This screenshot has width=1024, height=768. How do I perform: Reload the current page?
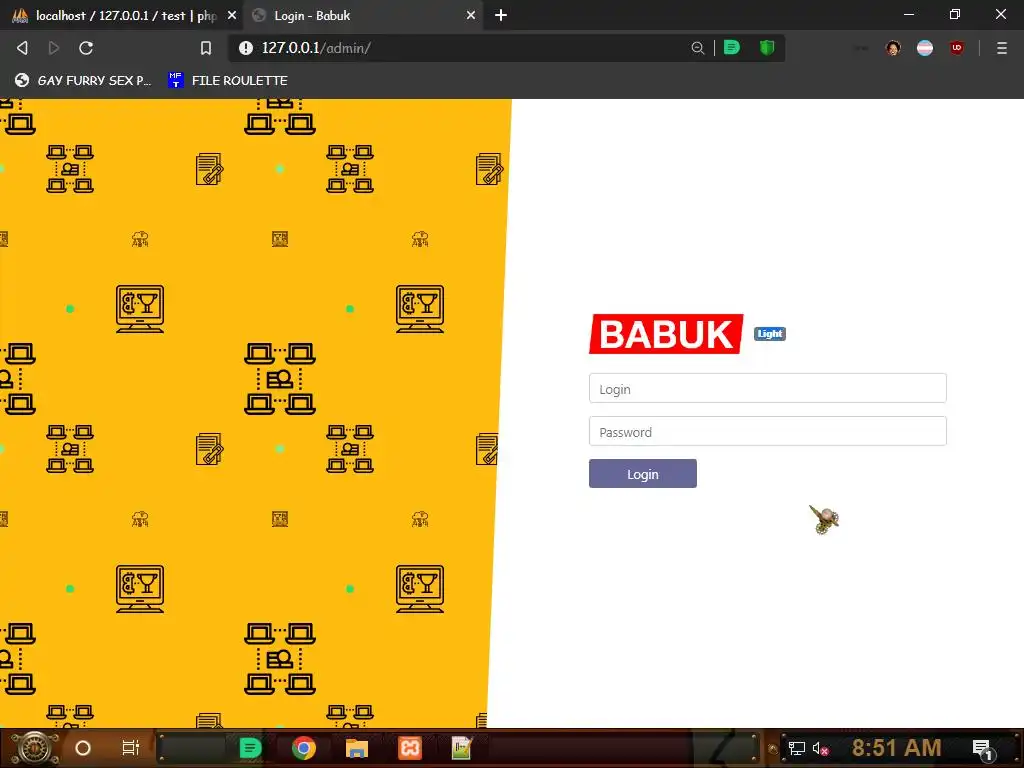pyautogui.click(x=86, y=48)
